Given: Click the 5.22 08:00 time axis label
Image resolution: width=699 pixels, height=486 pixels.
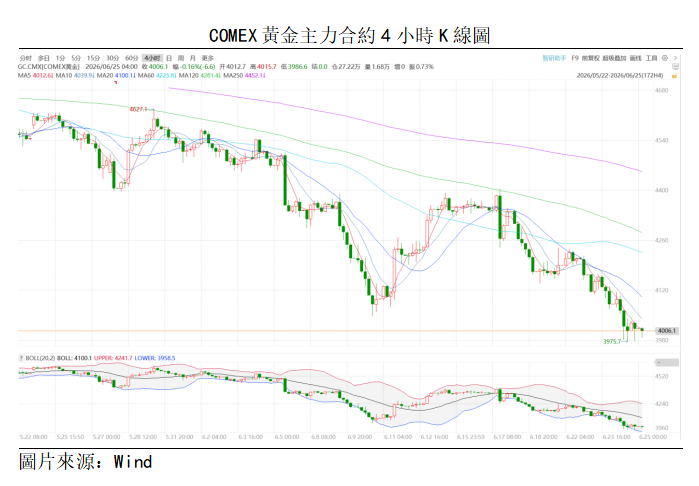Looking at the screenshot, I should (33, 437).
